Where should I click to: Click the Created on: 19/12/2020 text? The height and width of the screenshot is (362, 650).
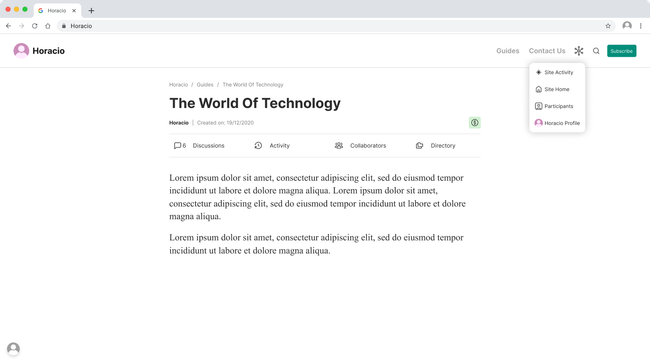pos(225,123)
